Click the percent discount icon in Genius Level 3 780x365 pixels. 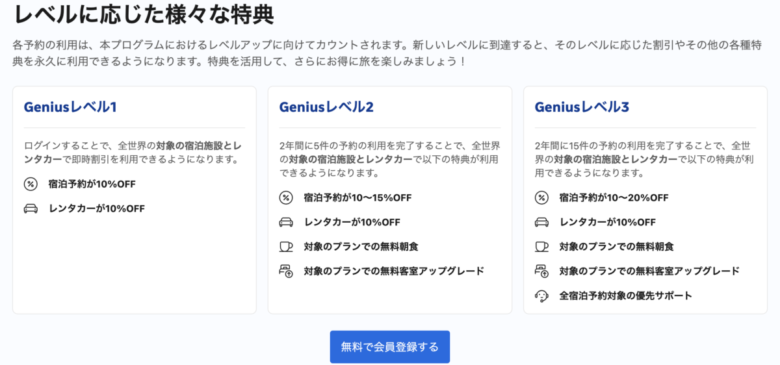point(542,198)
